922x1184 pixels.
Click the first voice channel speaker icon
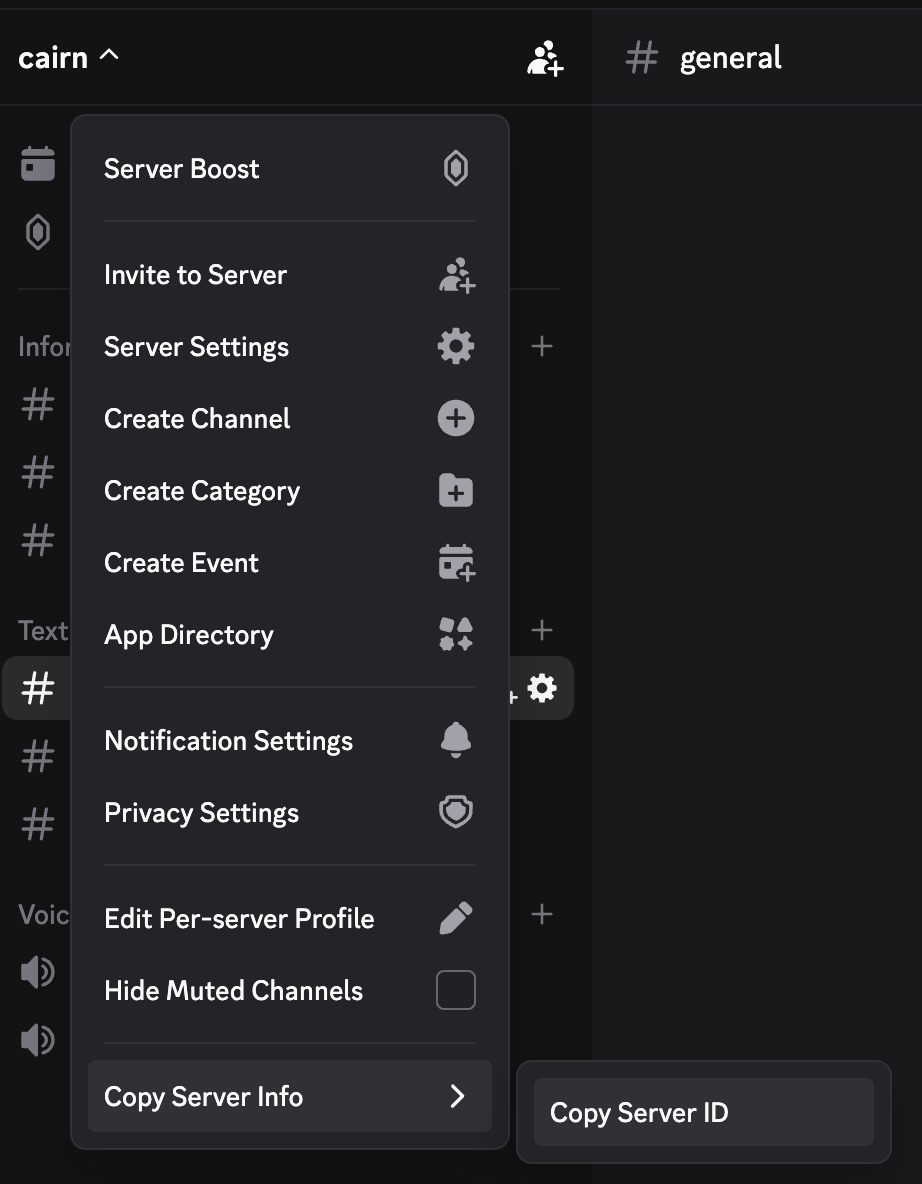38,972
